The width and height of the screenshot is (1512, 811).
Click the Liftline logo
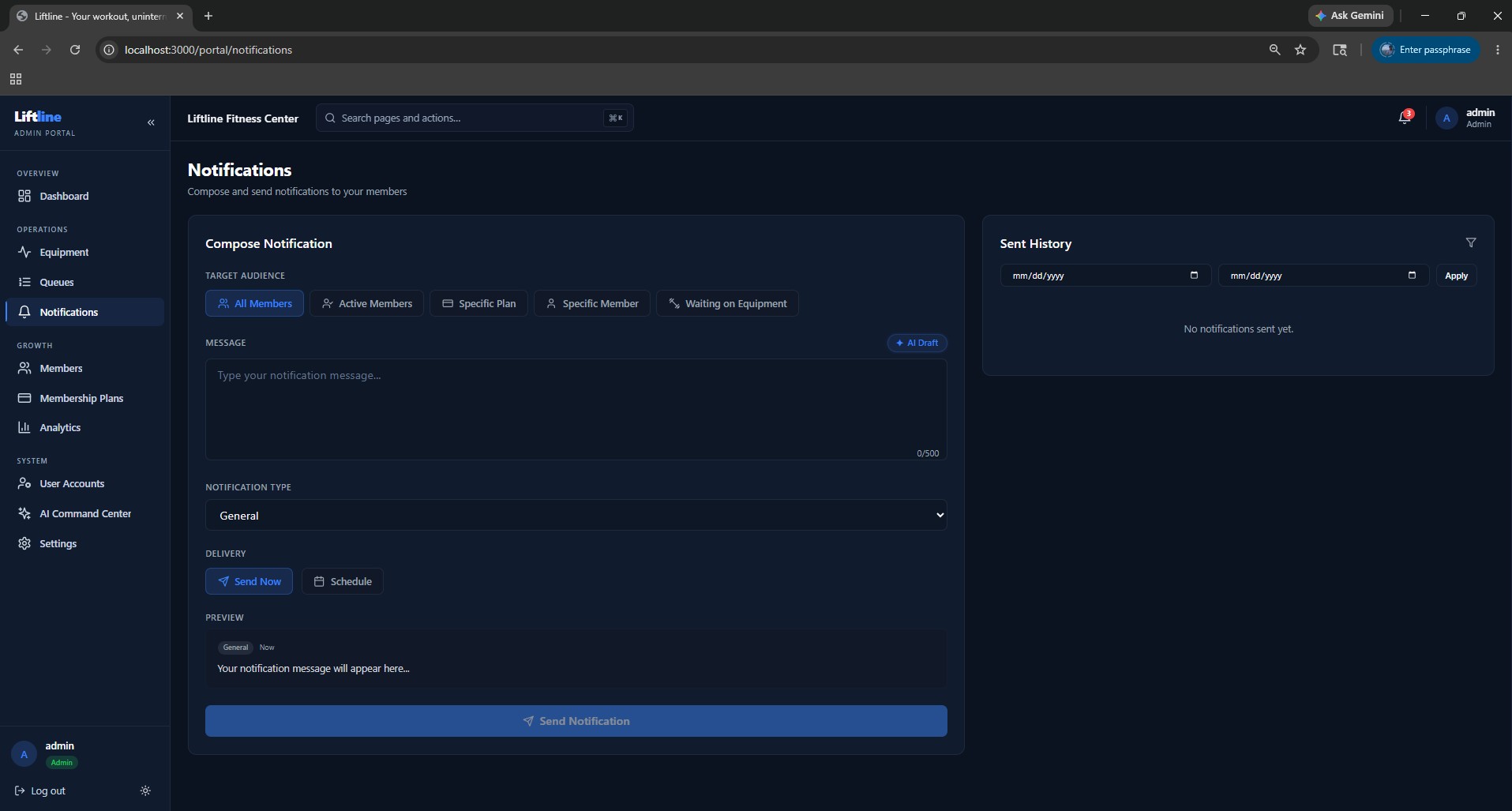pyautogui.click(x=38, y=116)
